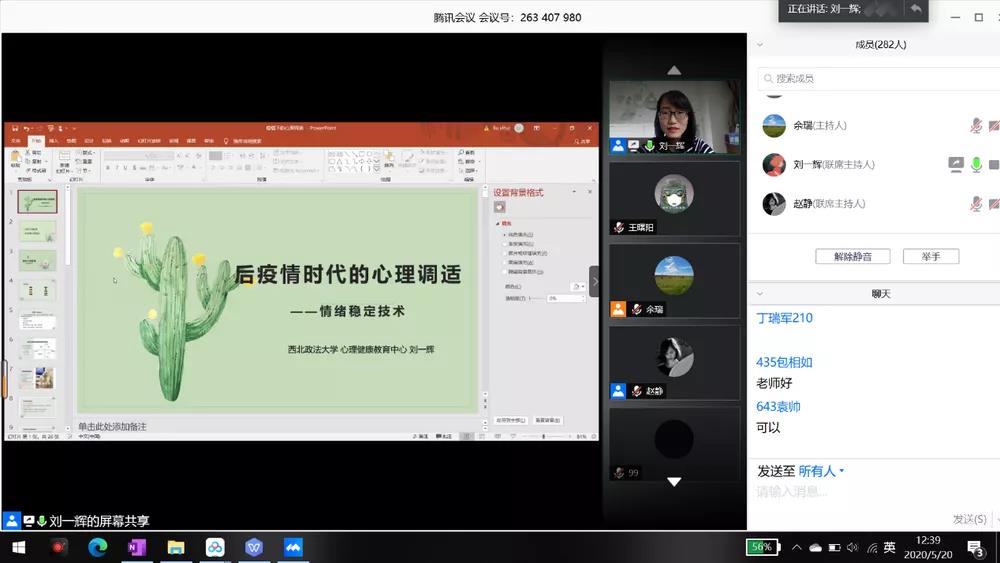
Task: Click 刘一辉's screen share icon in member list
Action: 956,165
